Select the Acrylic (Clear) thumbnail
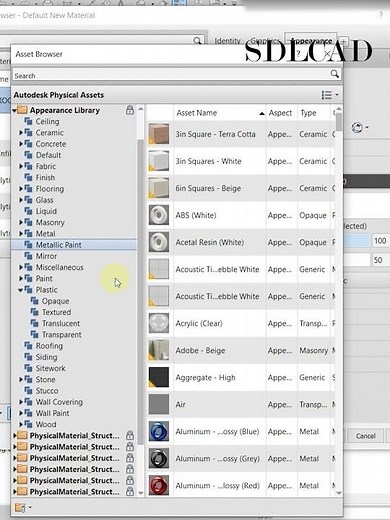 click(x=159, y=323)
